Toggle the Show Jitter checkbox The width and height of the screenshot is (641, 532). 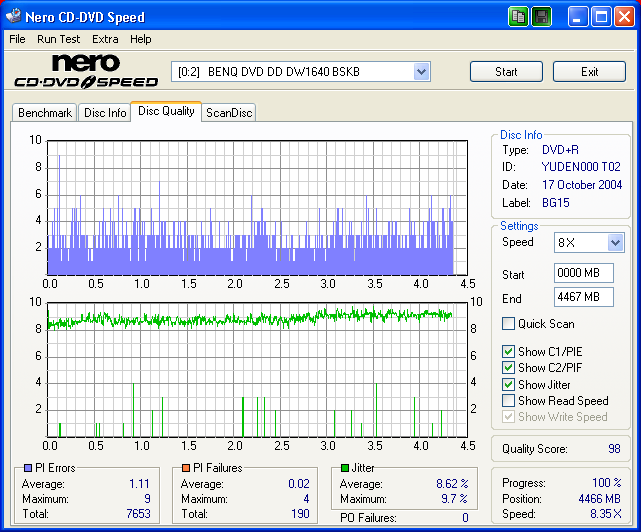tap(509, 385)
